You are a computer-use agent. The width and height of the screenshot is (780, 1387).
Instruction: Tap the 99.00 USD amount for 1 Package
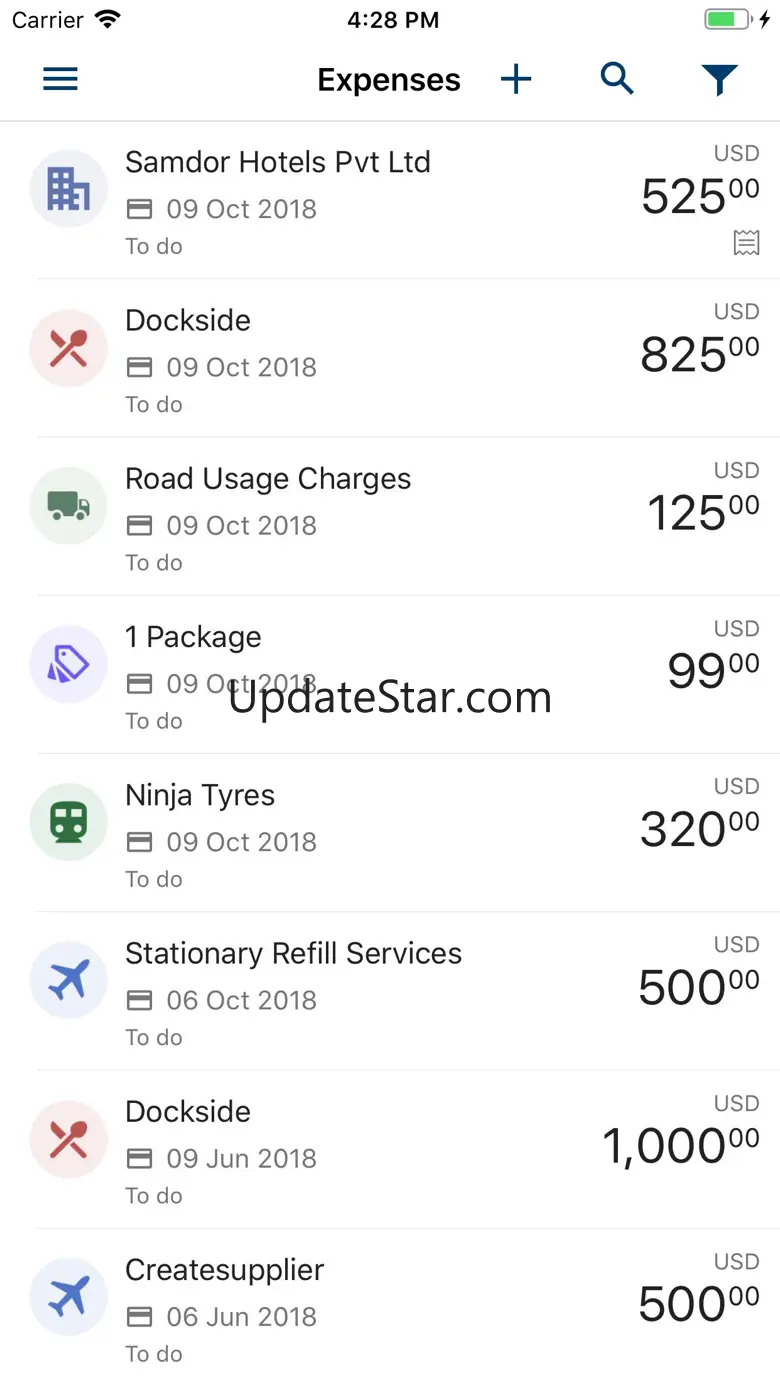point(713,670)
